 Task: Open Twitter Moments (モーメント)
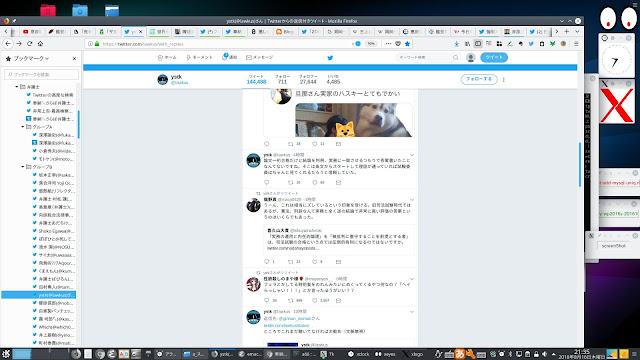(199, 58)
